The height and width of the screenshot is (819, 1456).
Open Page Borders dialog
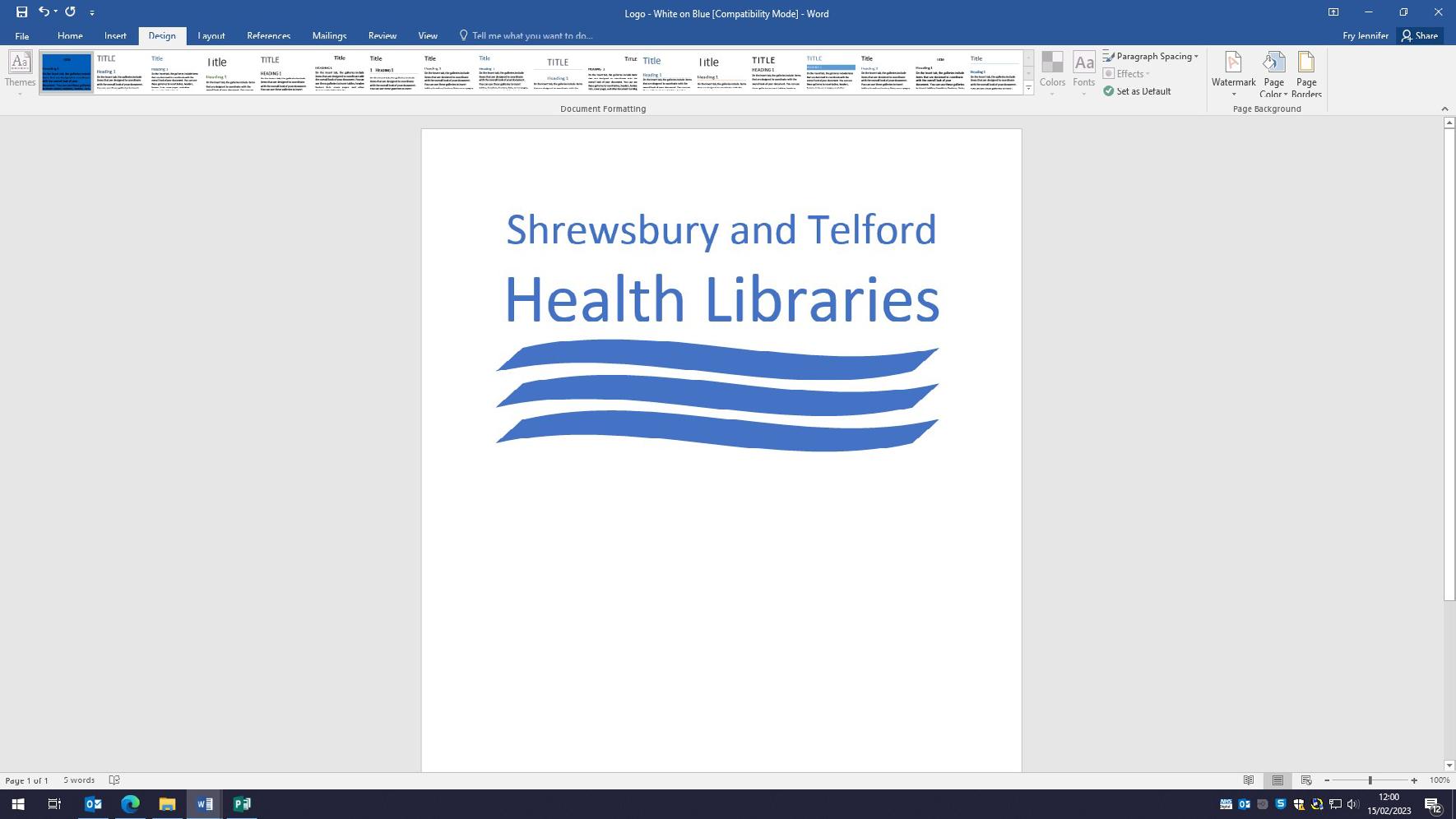(1306, 74)
